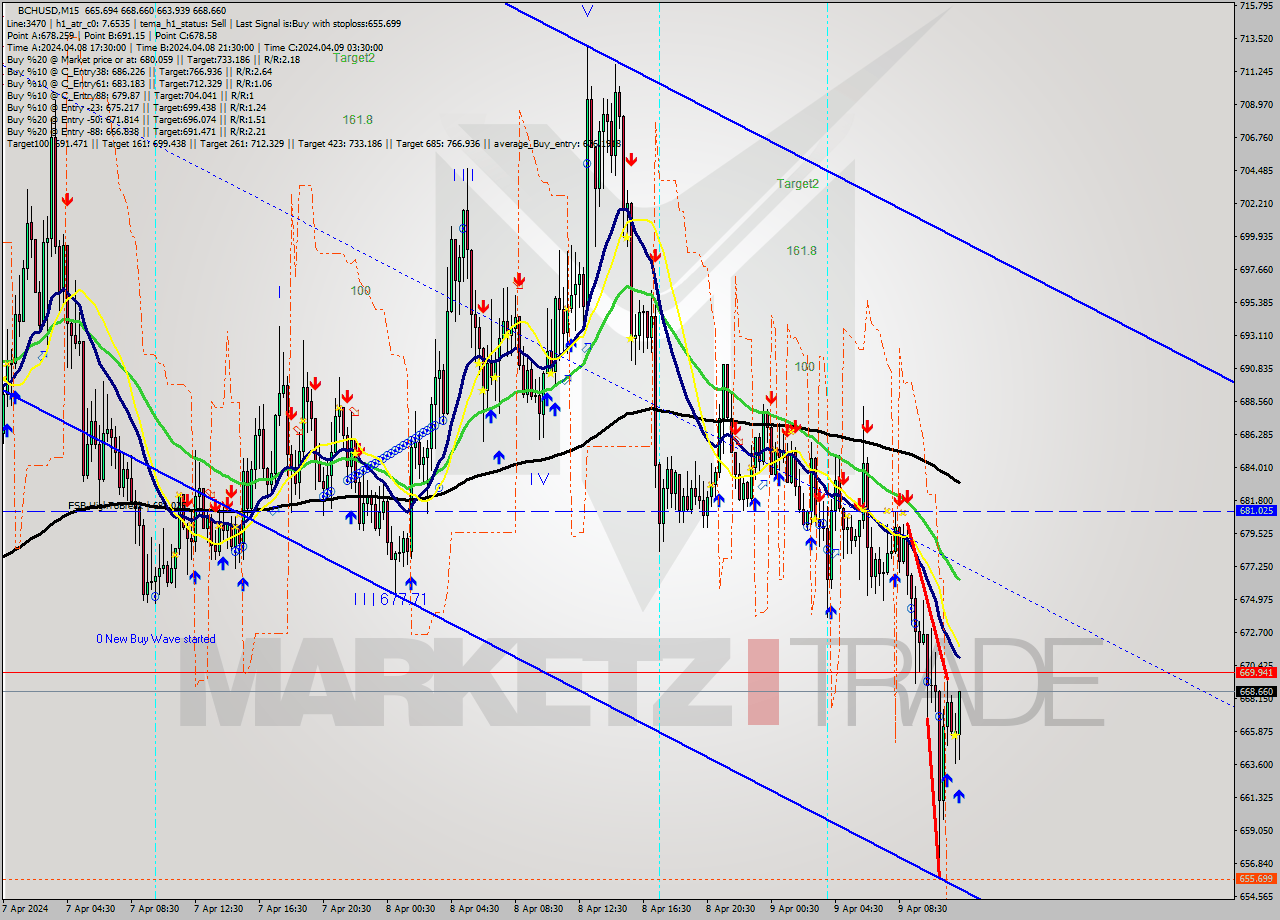Click the '7 Apr 16:30' time label

[x=282, y=909]
